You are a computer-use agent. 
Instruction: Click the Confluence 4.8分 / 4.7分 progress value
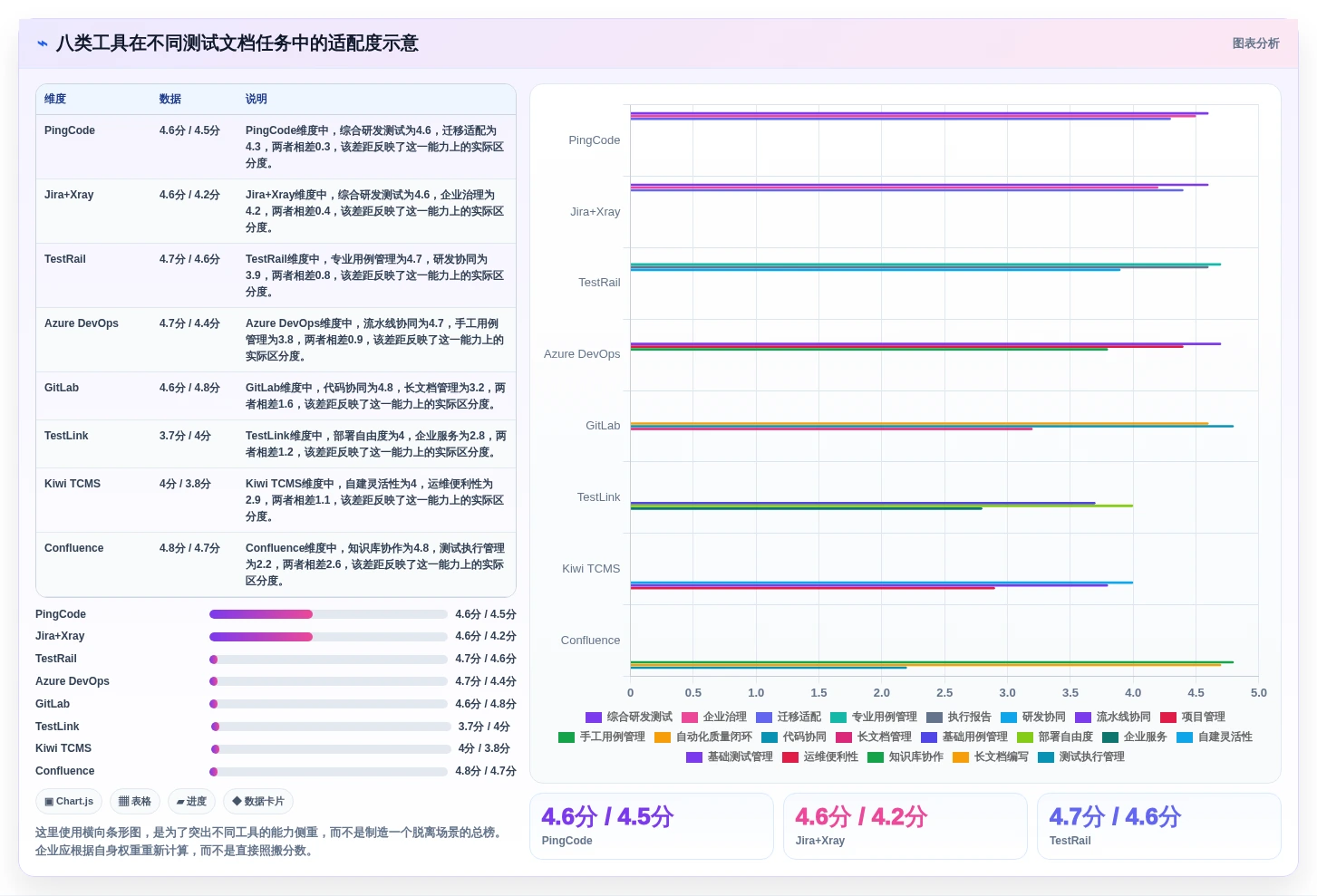coord(486,772)
